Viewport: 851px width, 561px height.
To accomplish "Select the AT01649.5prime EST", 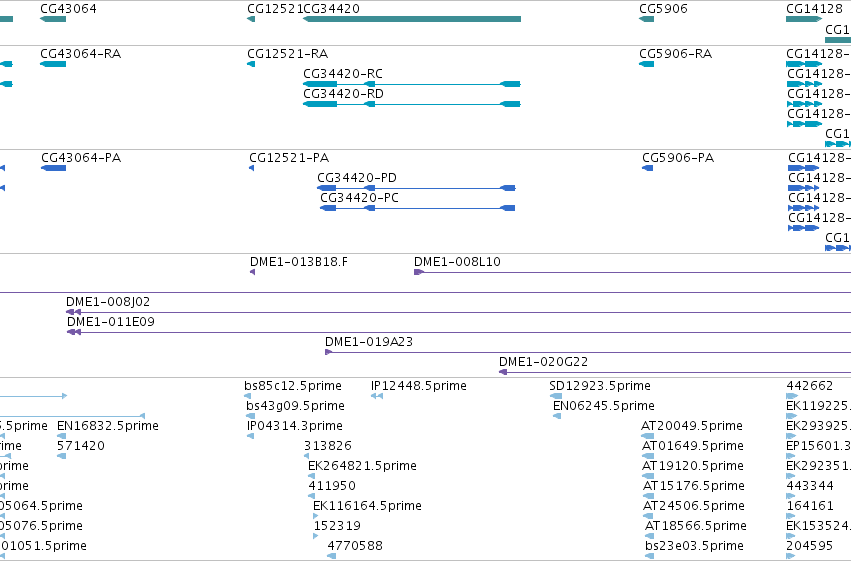I will click(648, 456).
